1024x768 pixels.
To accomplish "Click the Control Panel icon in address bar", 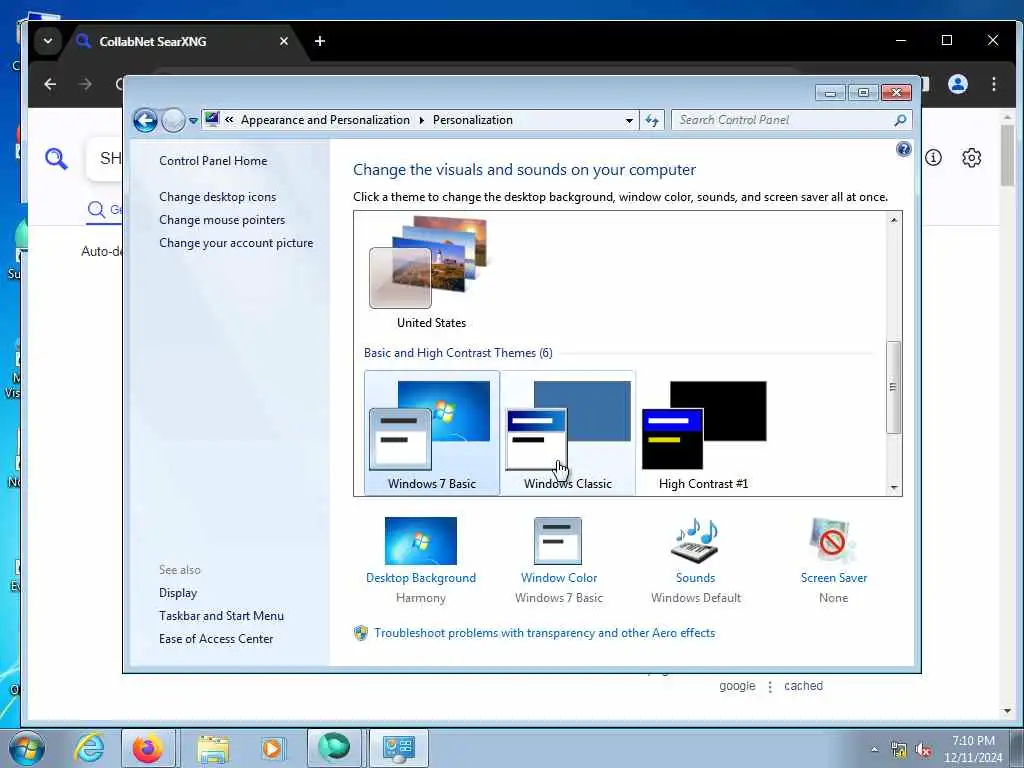I will click(212, 120).
